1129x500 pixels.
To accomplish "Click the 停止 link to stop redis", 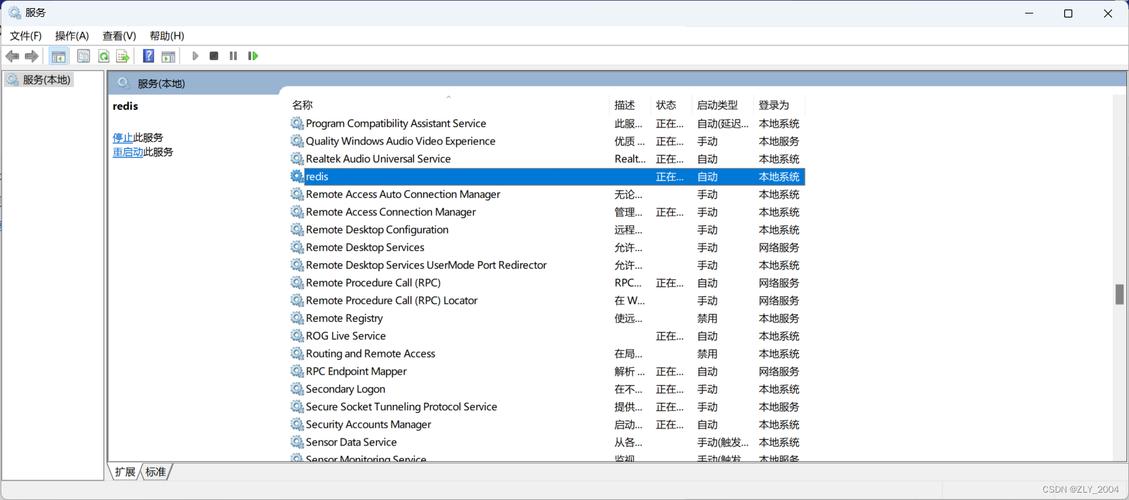I will point(122,138).
